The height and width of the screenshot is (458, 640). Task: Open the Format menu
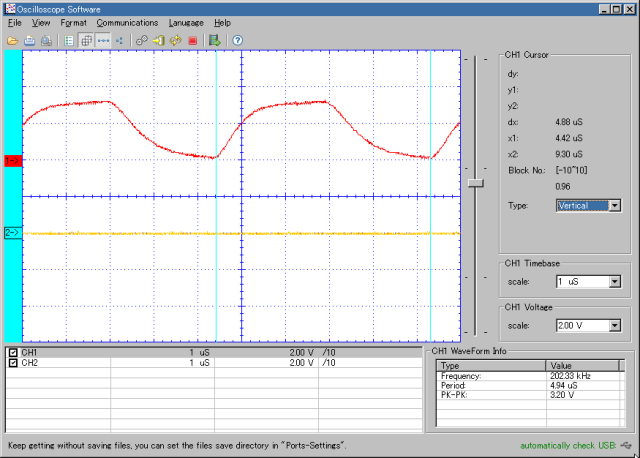73,23
